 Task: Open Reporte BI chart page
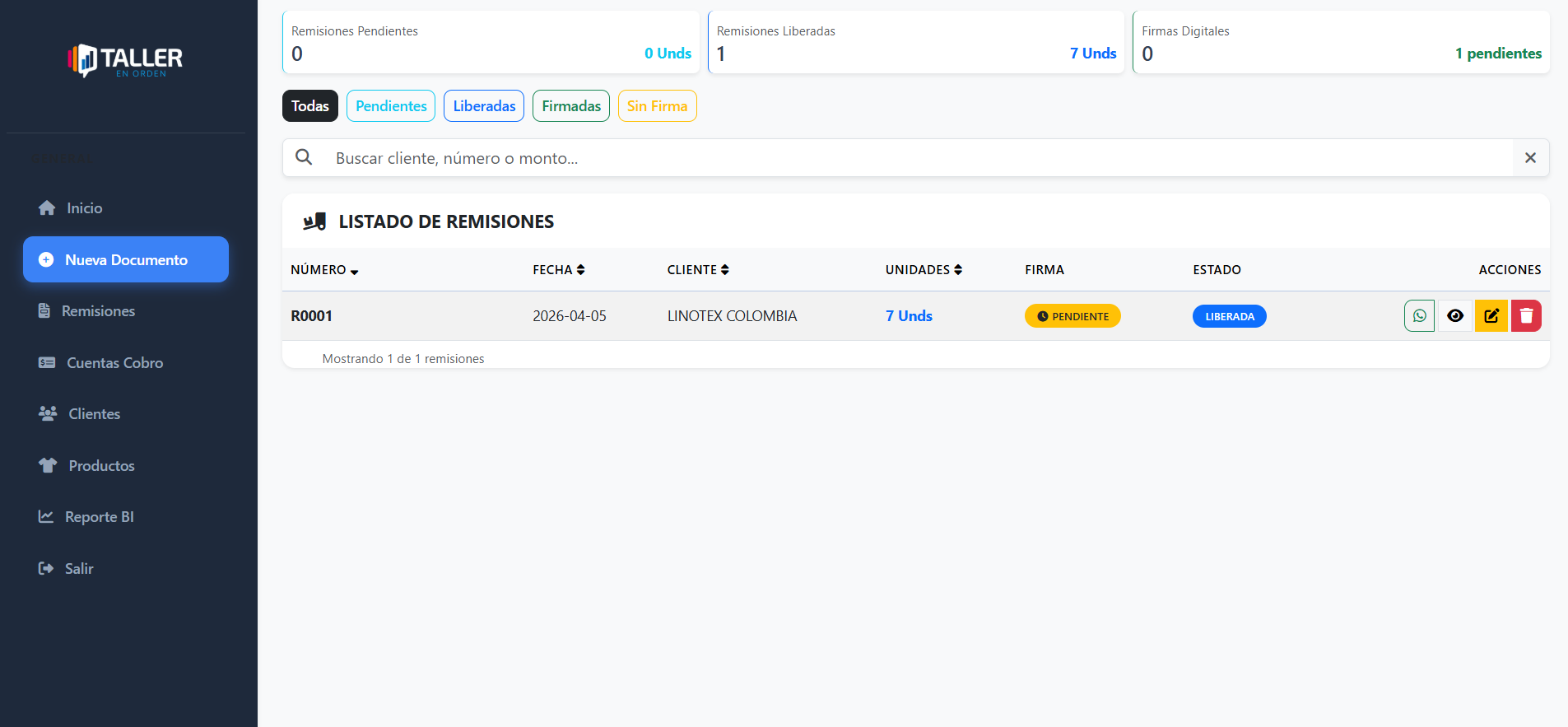tap(99, 517)
